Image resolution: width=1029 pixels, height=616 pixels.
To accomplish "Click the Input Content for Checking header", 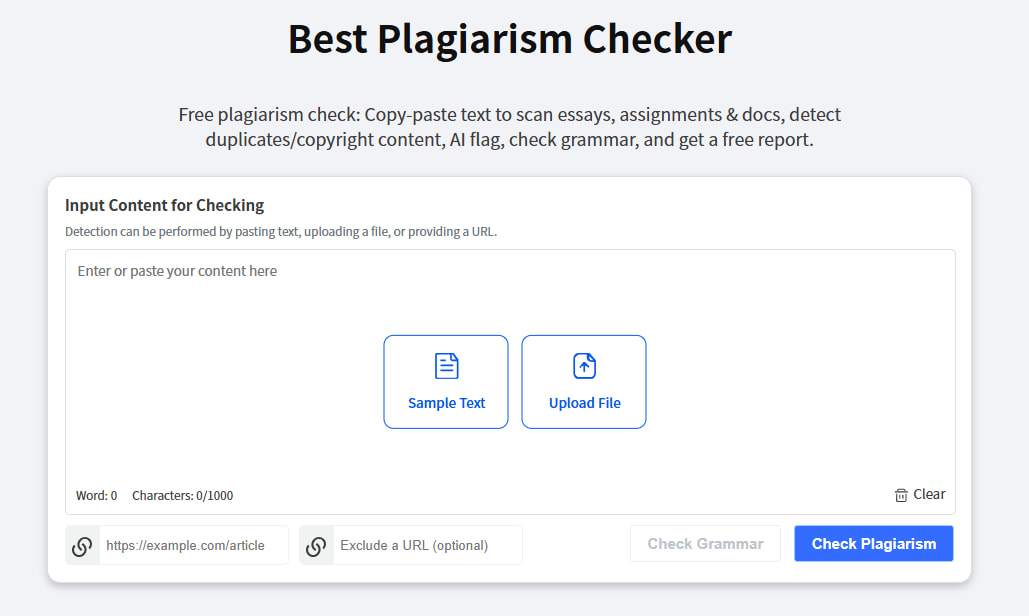I will click(164, 205).
